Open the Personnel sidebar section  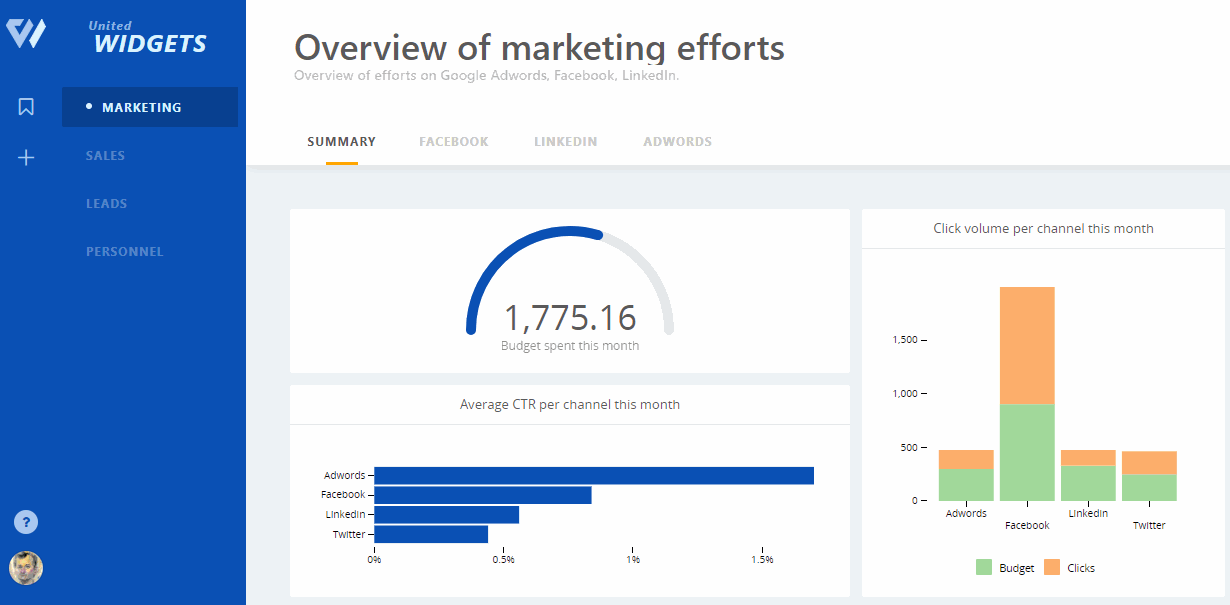pos(124,252)
